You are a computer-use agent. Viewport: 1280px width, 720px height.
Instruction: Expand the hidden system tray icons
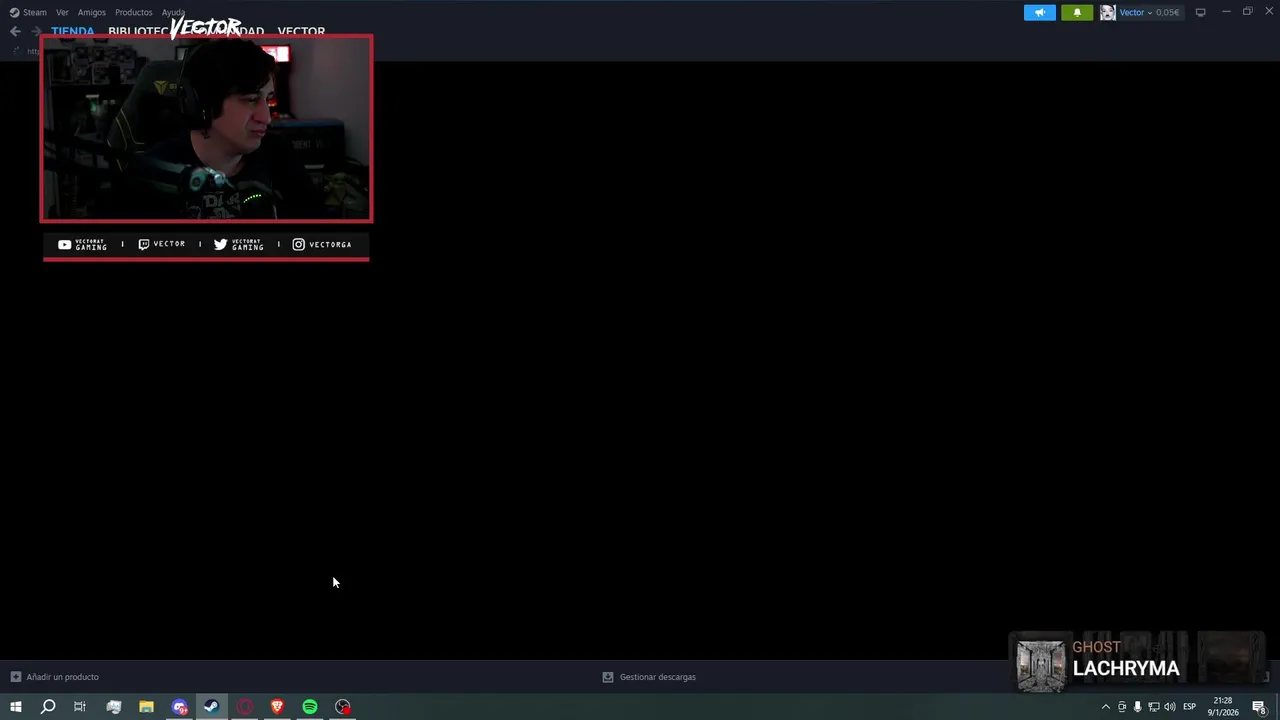click(x=1105, y=707)
